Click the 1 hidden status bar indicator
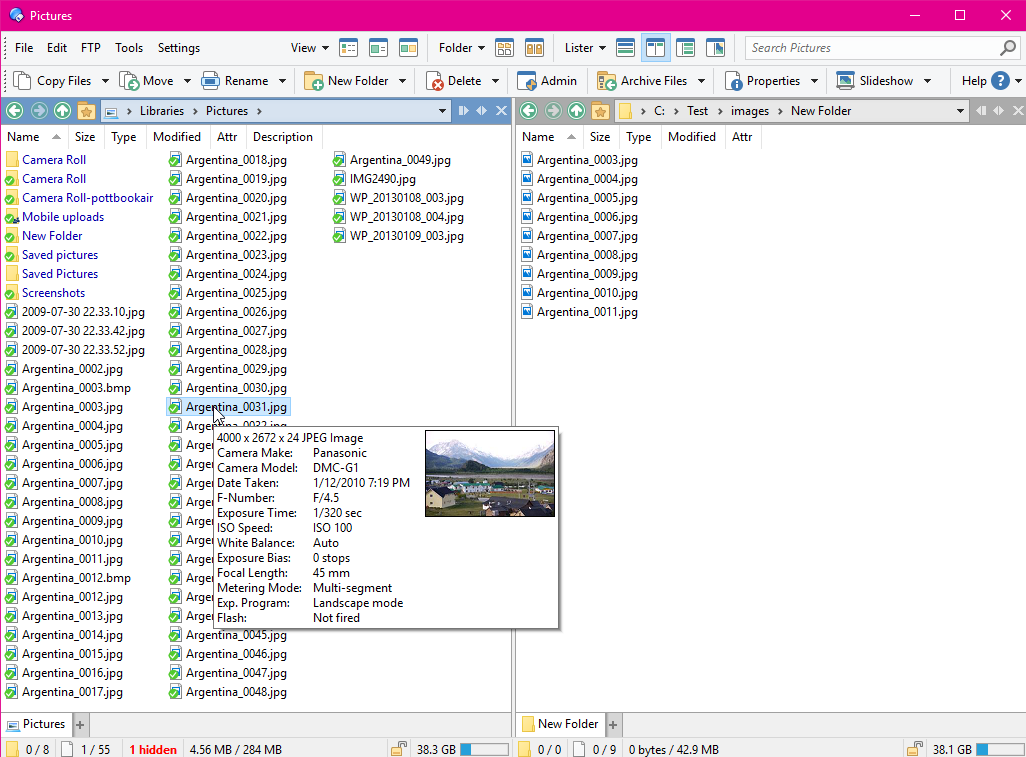The width and height of the screenshot is (1026, 757). click(153, 748)
